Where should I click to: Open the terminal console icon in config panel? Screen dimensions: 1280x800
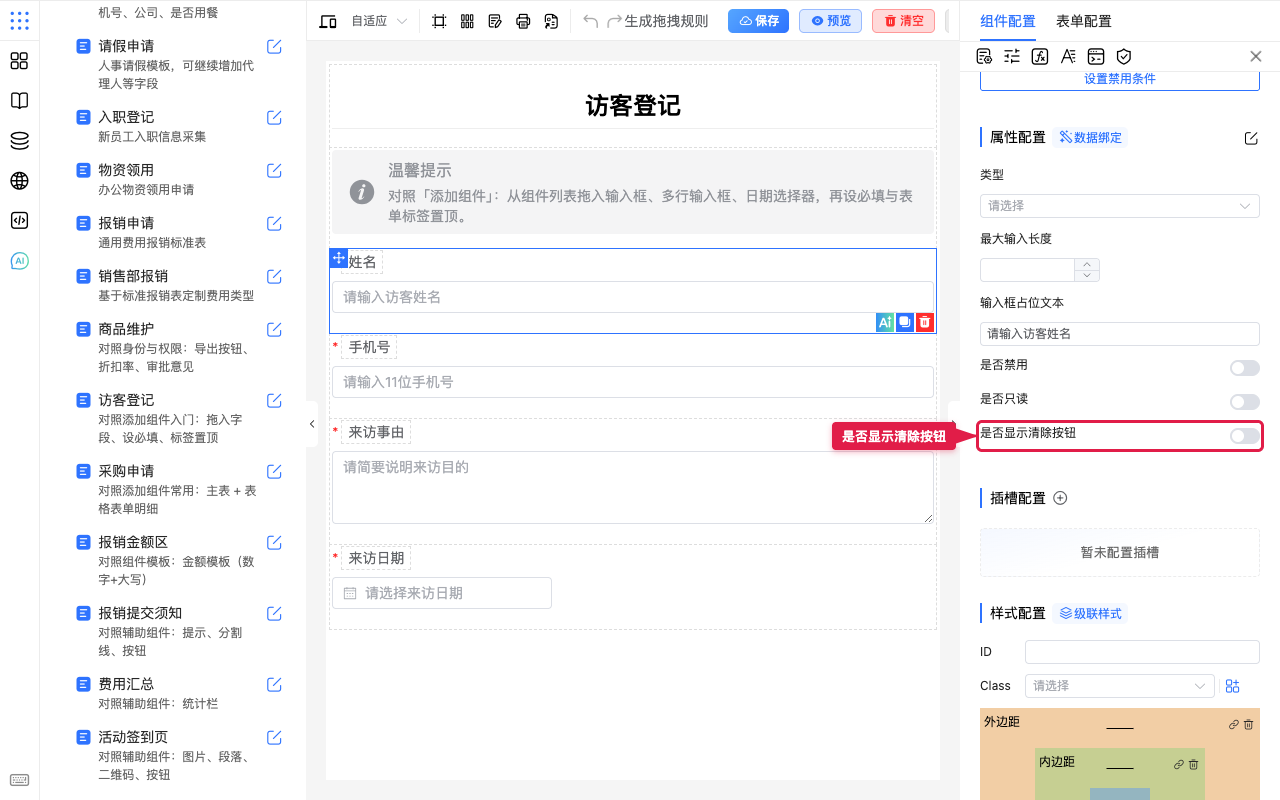[1096, 56]
